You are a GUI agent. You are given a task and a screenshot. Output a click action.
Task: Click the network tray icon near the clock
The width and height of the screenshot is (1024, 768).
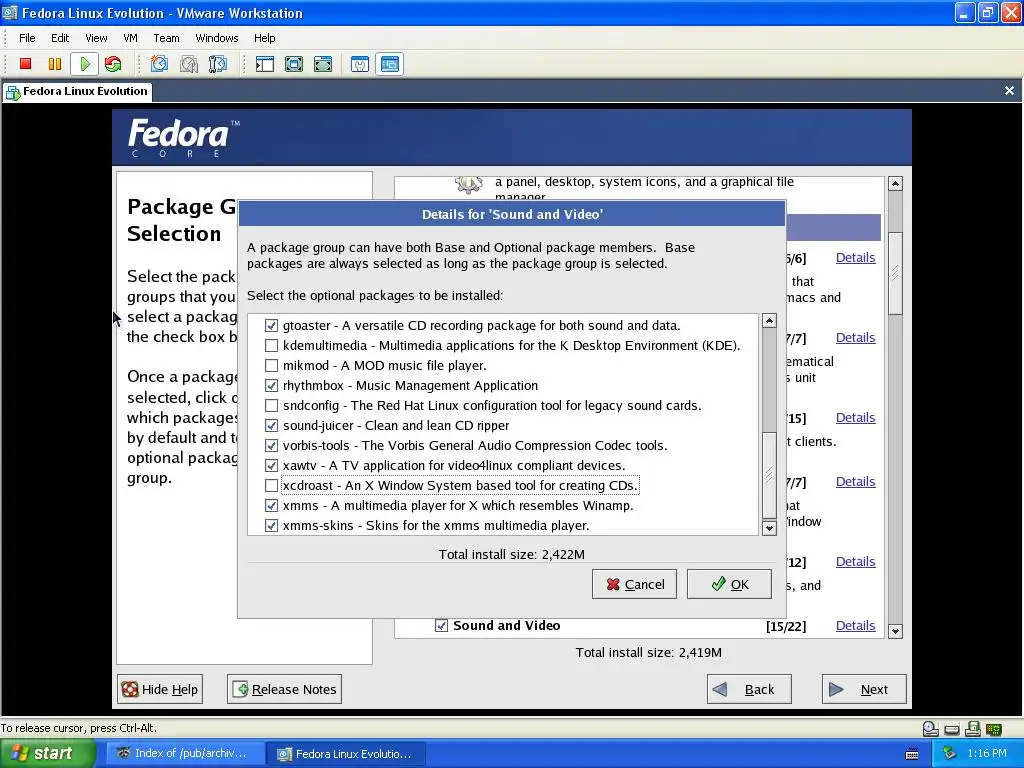tap(950, 754)
